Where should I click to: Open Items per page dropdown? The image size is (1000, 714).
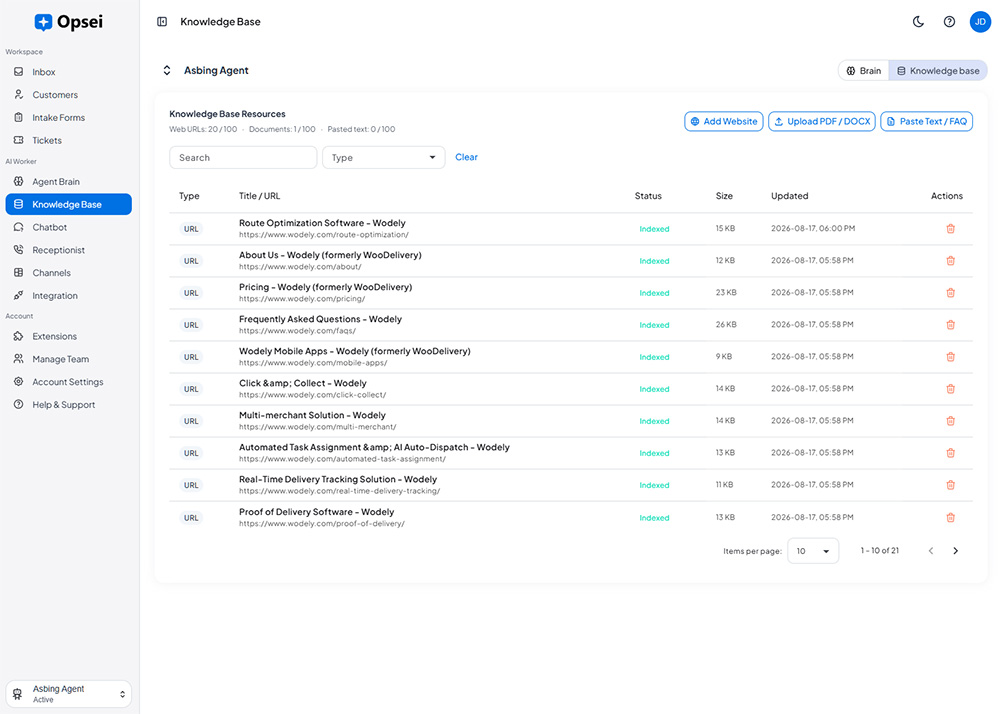click(813, 551)
